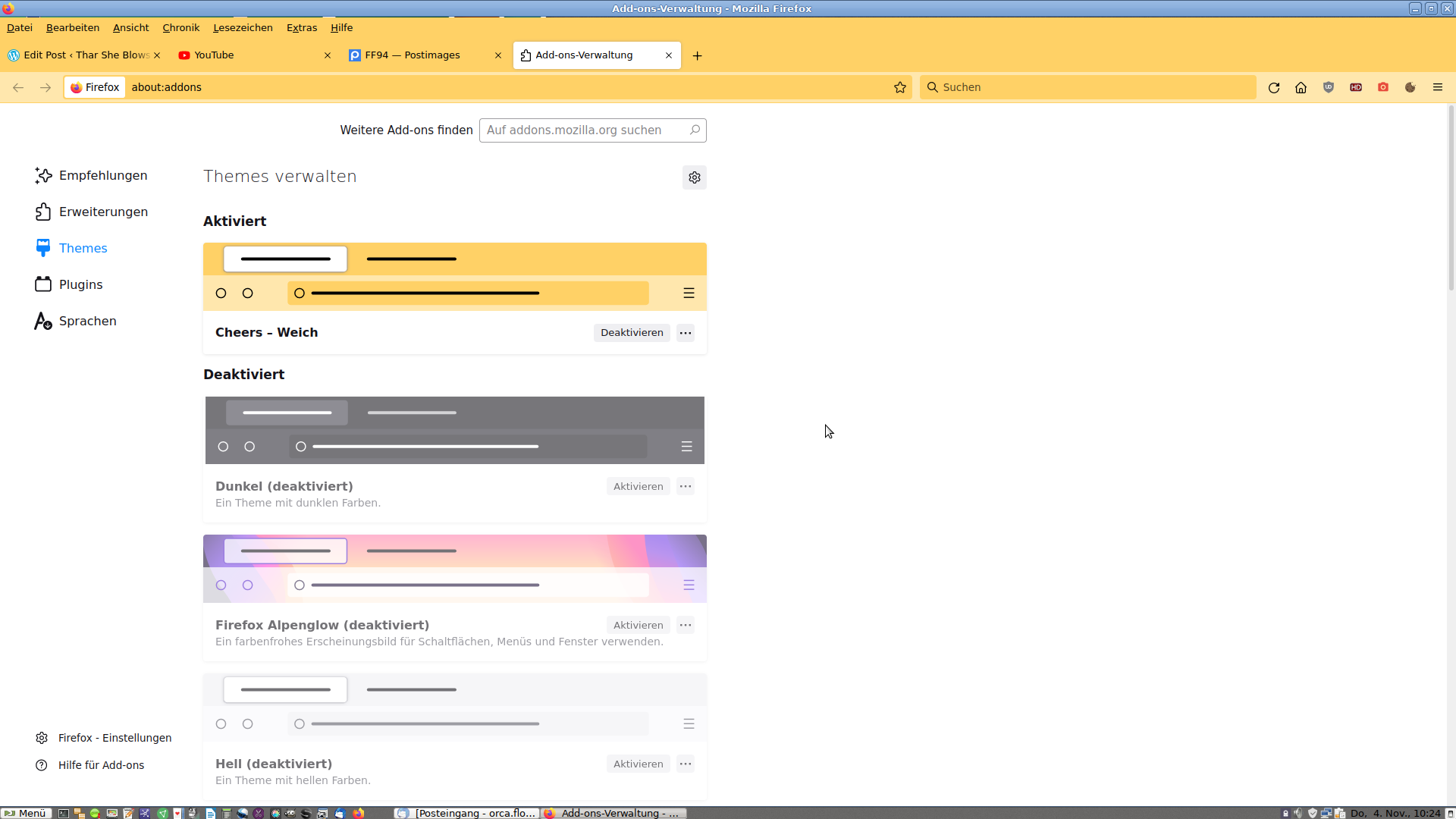Open the Extras menu

point(302,27)
